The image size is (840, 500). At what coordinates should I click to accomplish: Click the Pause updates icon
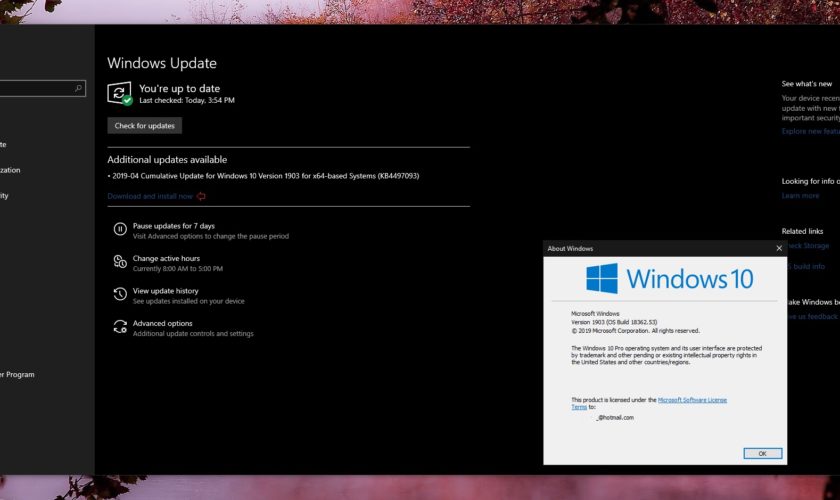120,230
